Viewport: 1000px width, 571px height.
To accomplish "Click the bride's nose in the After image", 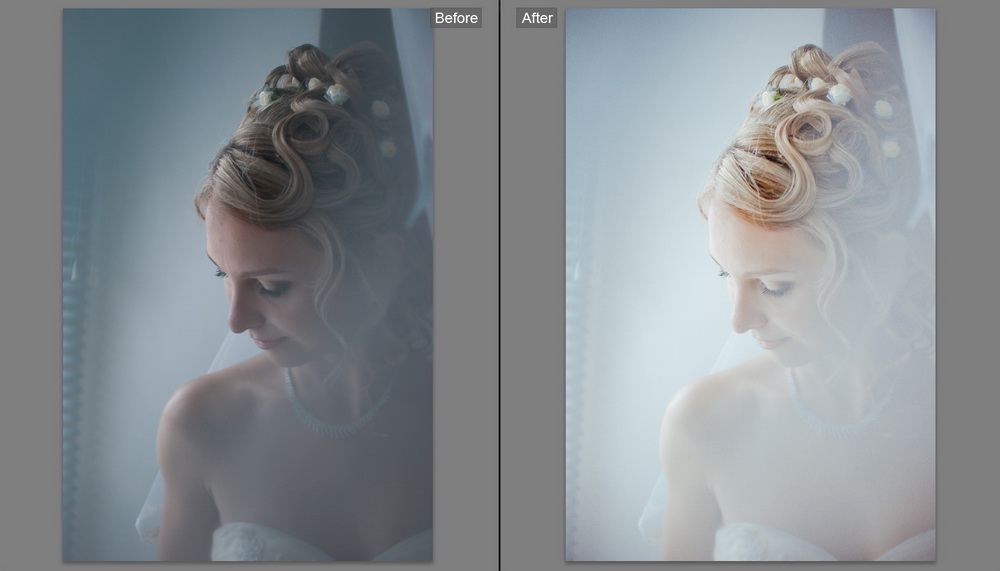I will (740, 320).
